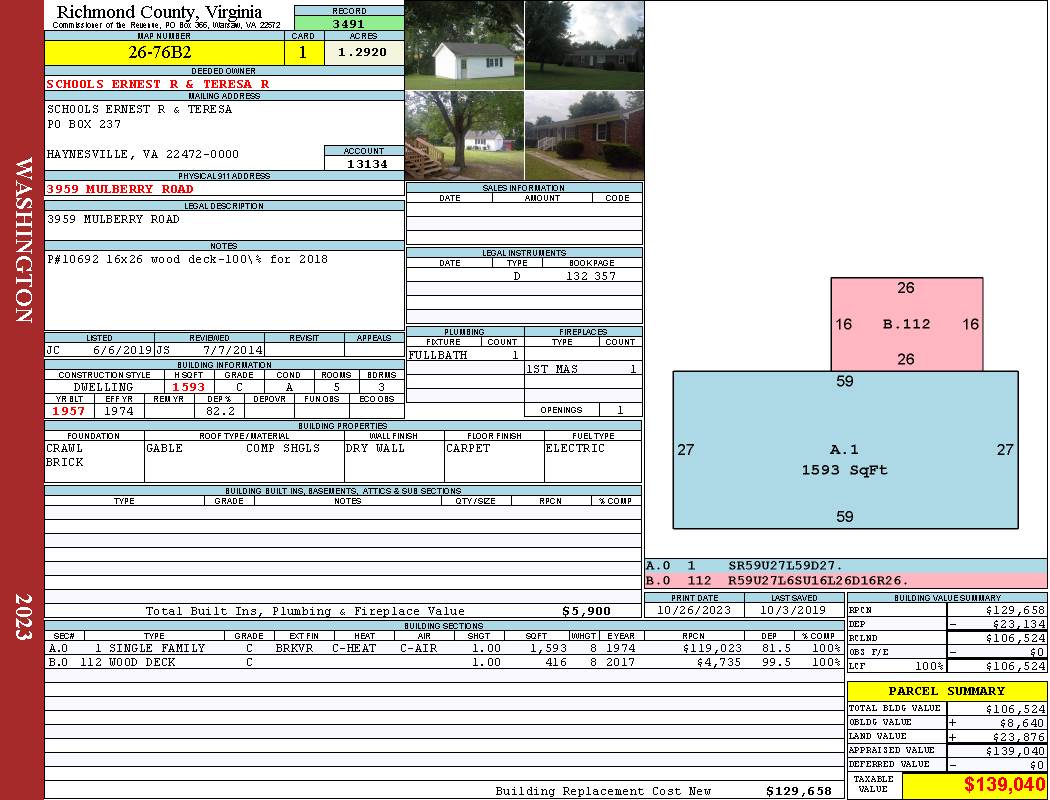Click OBLDG VALUE $8,640
Image resolution: width=1050 pixels, height=800 pixels.
point(1022,722)
